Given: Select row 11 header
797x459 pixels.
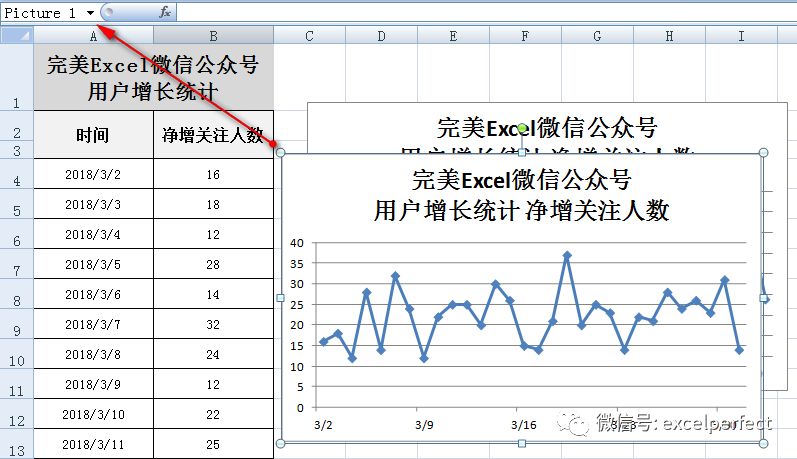Looking at the screenshot, I should [17, 384].
